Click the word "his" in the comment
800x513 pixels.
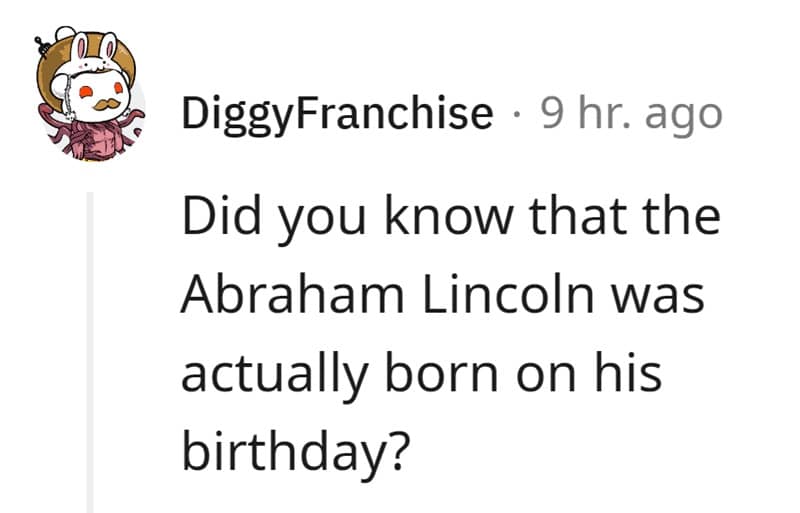(x=634, y=373)
